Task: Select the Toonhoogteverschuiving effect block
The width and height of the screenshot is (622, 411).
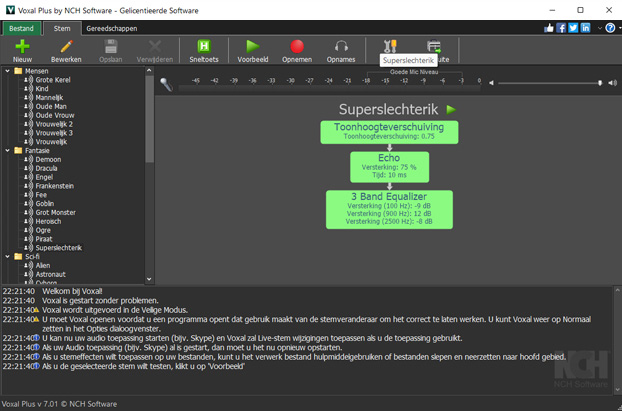Action: pos(389,132)
